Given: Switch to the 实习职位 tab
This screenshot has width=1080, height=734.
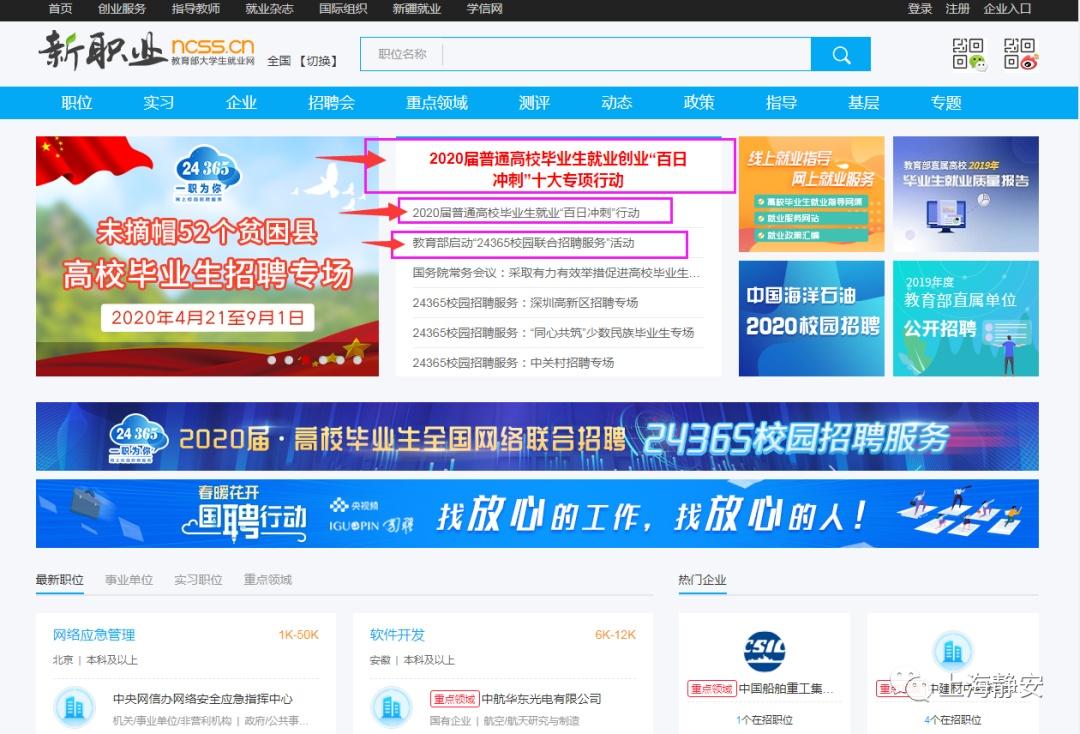Looking at the screenshot, I should [x=198, y=579].
